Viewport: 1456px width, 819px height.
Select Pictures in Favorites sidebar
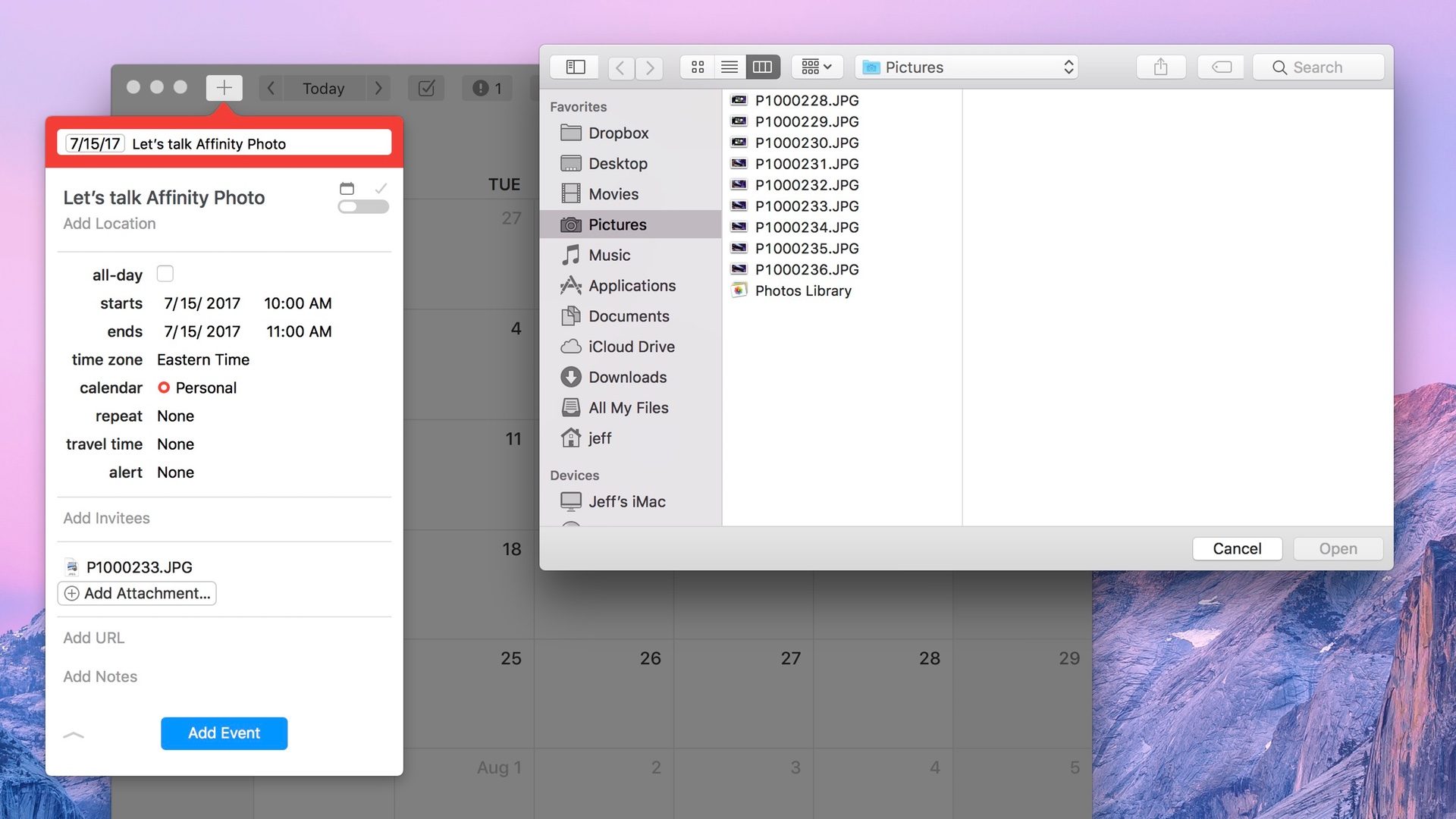click(630, 224)
